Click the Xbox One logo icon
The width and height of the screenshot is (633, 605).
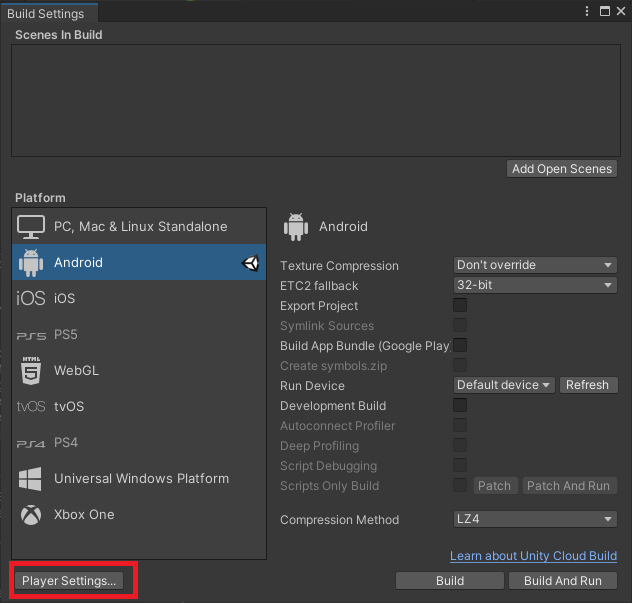click(31, 515)
